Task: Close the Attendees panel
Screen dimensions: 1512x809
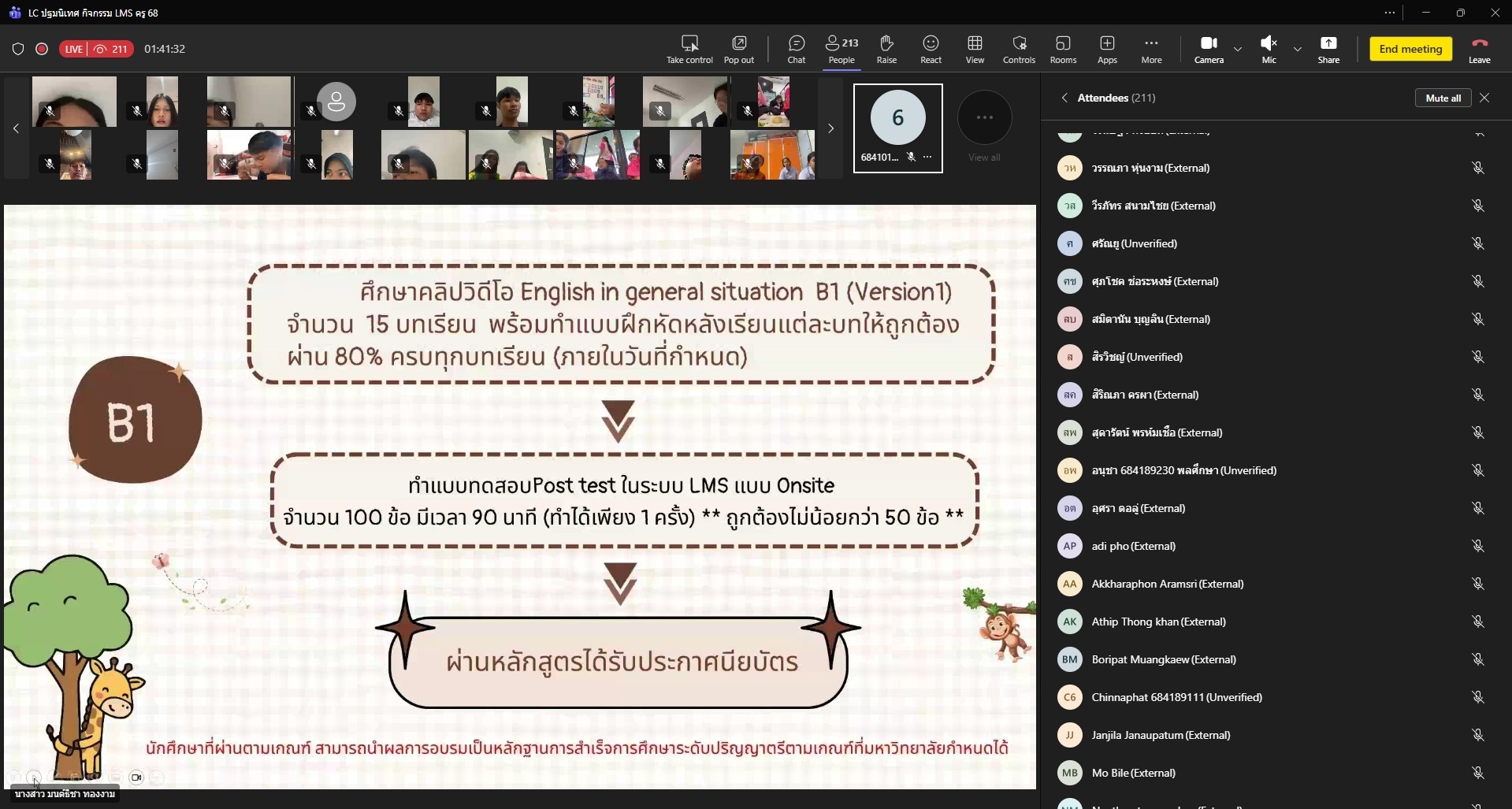Action: 1484,98
